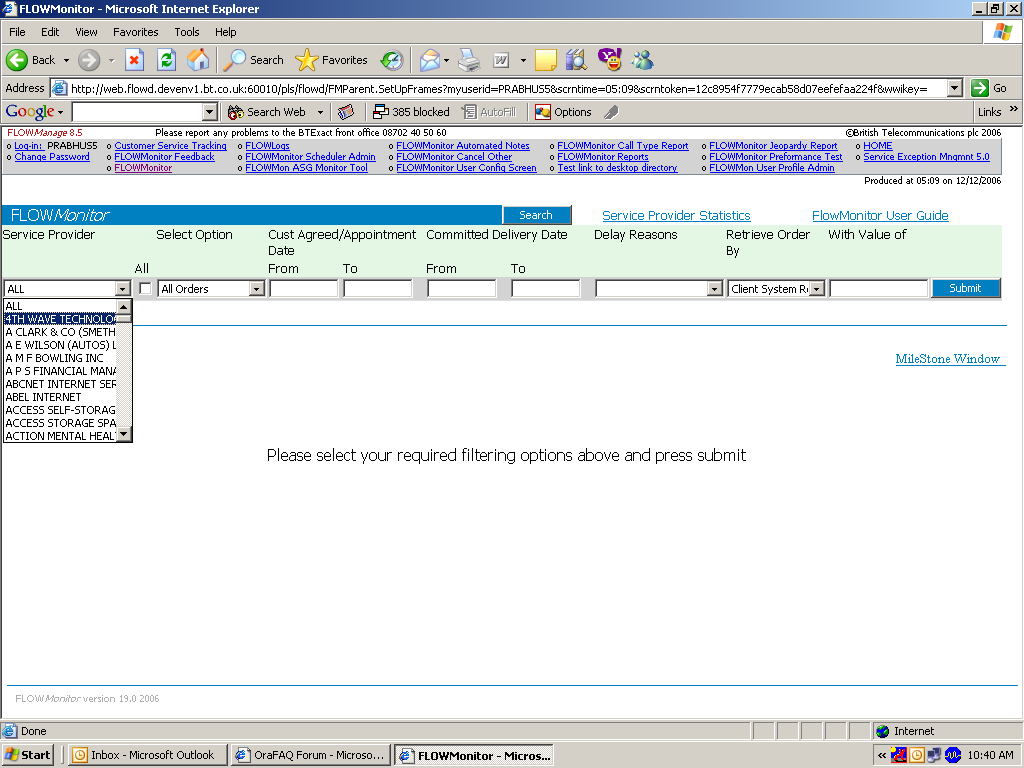The width and height of the screenshot is (1024, 768).
Task: Open the View menu
Action: [86, 32]
